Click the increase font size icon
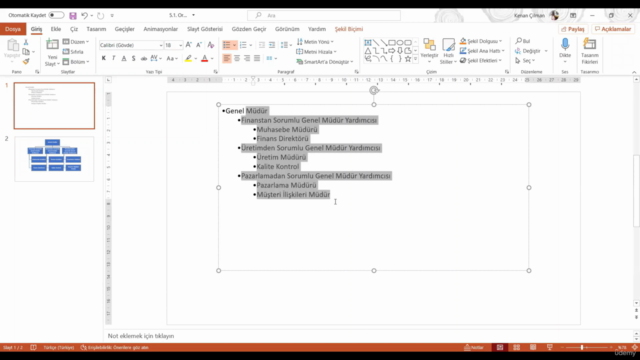 tap(189, 45)
